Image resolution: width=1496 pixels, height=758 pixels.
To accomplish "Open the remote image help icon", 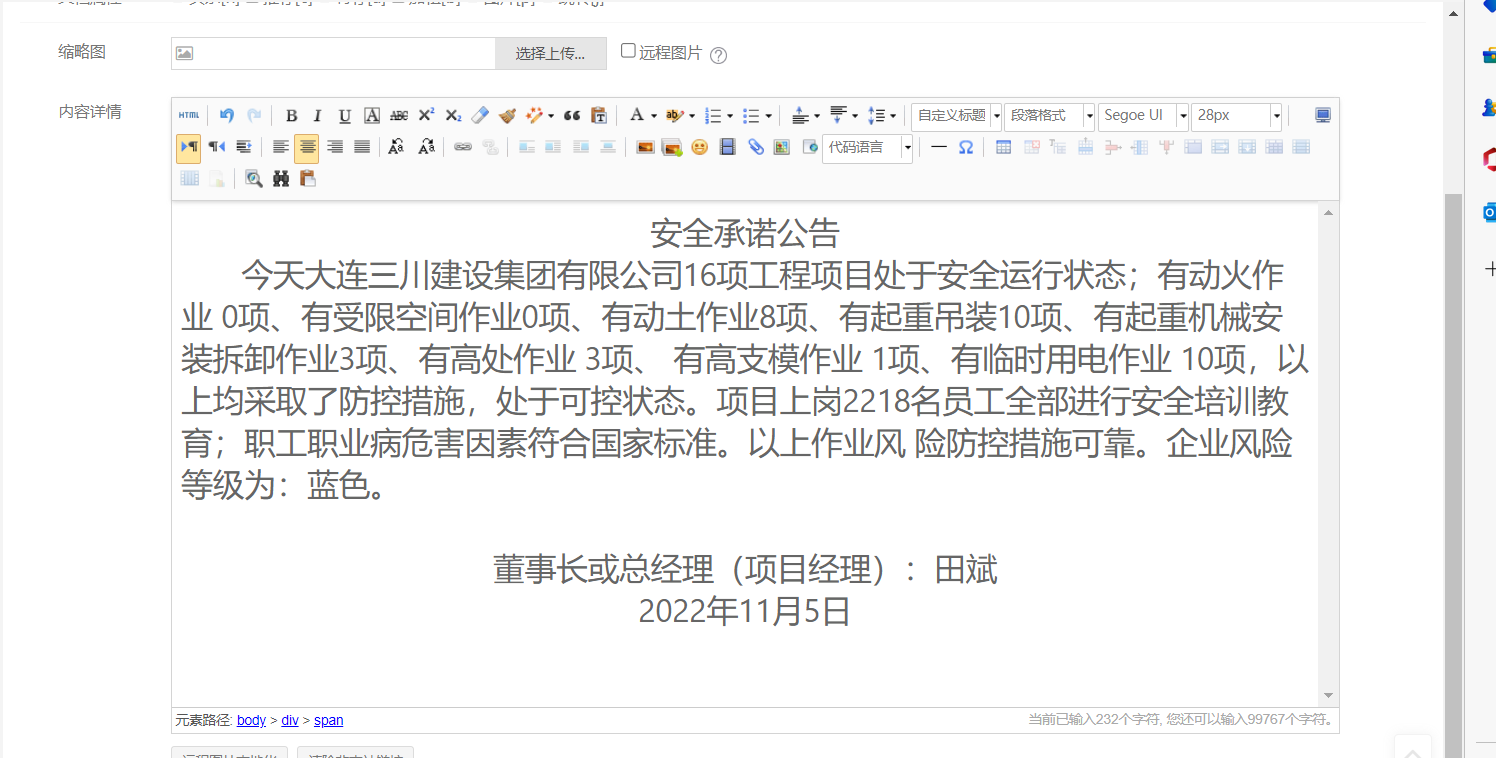I will point(718,55).
